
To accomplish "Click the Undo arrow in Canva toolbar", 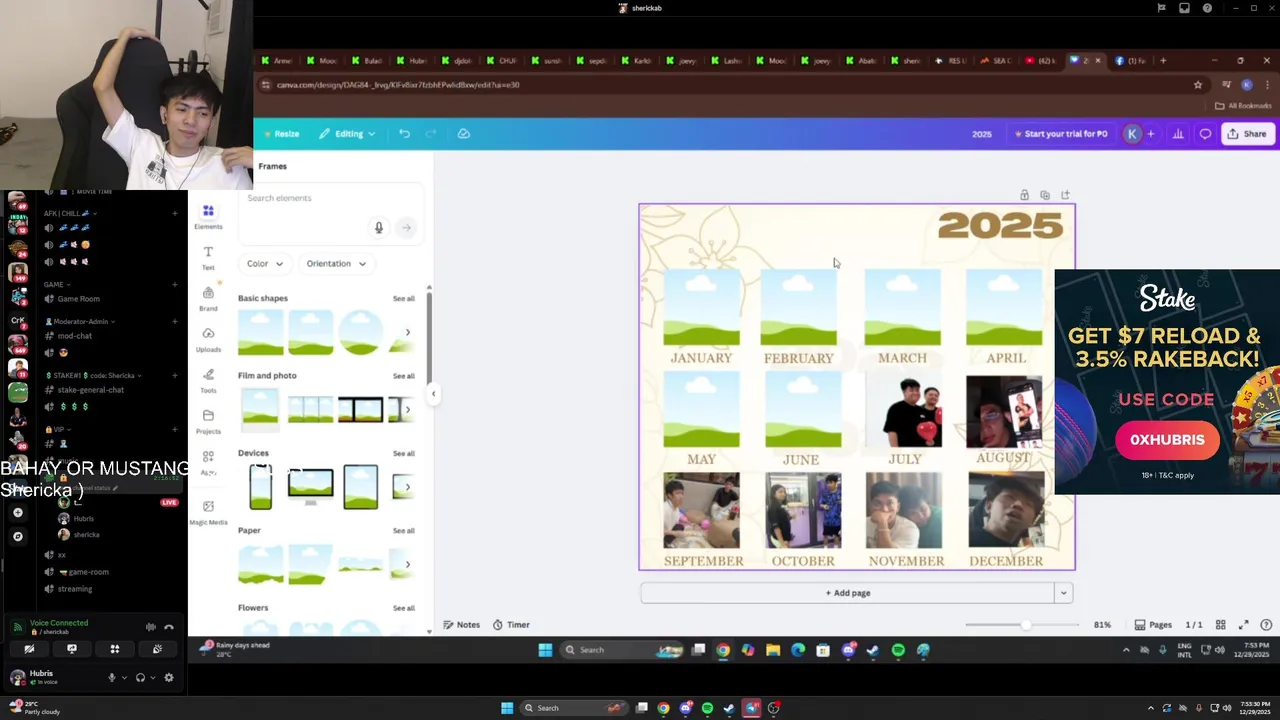I will coord(404,134).
